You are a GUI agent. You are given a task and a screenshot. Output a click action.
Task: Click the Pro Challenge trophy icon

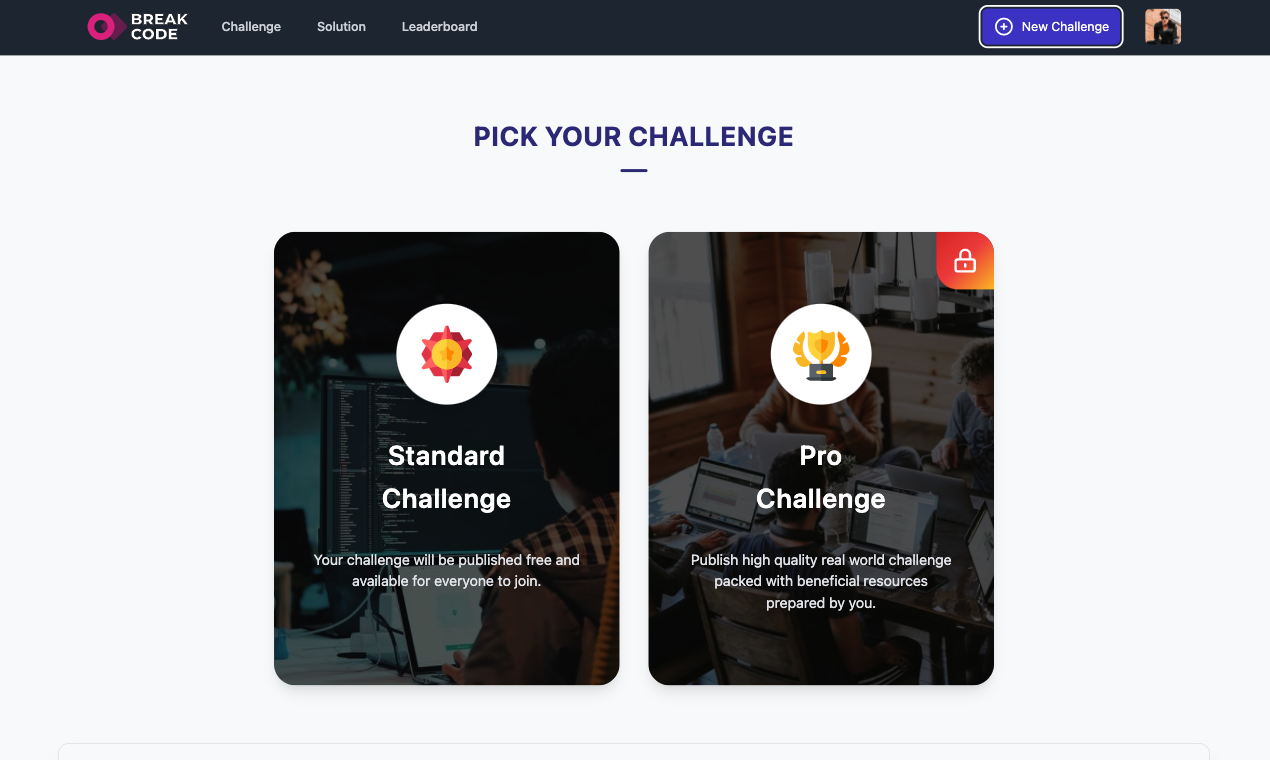821,354
